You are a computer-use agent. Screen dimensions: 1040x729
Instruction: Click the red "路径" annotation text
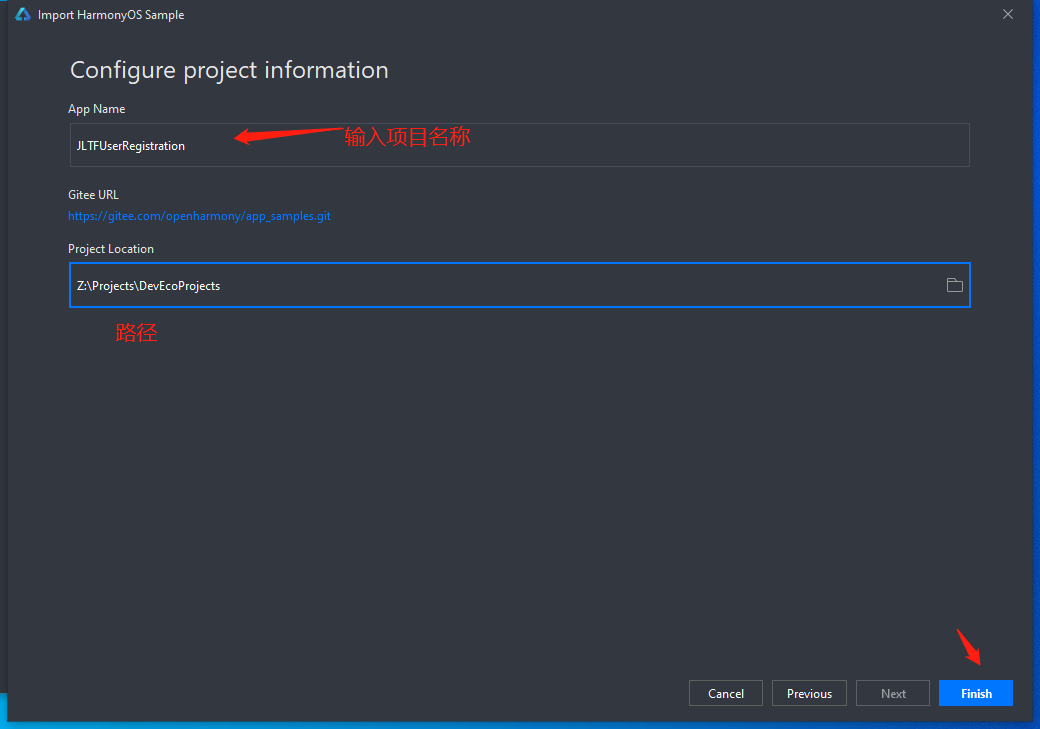coord(136,333)
